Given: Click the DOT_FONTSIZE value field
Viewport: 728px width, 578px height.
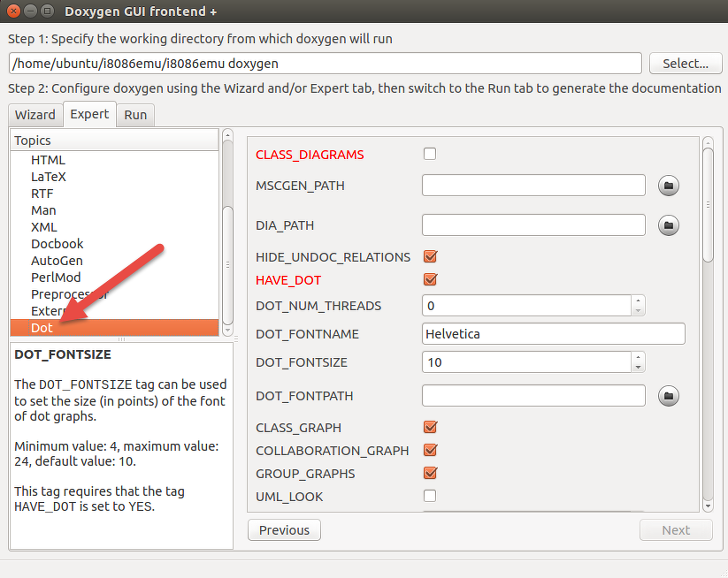Looking at the screenshot, I should [x=527, y=362].
